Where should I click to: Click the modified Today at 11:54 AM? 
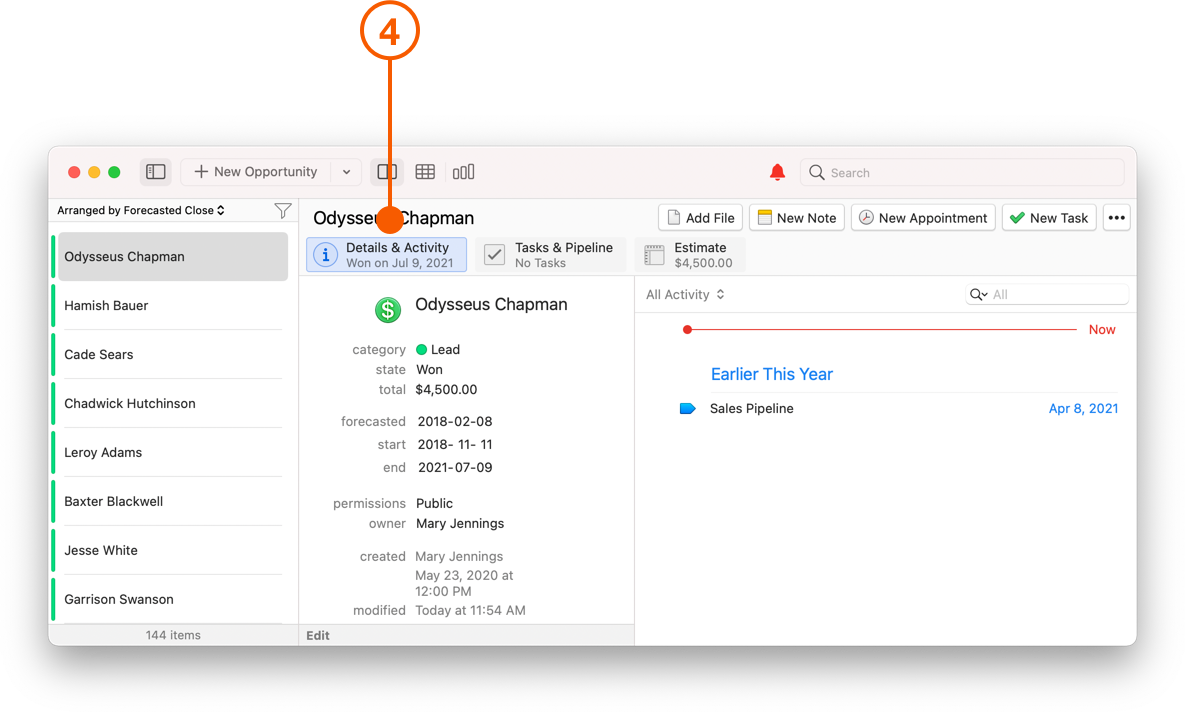(x=470, y=611)
